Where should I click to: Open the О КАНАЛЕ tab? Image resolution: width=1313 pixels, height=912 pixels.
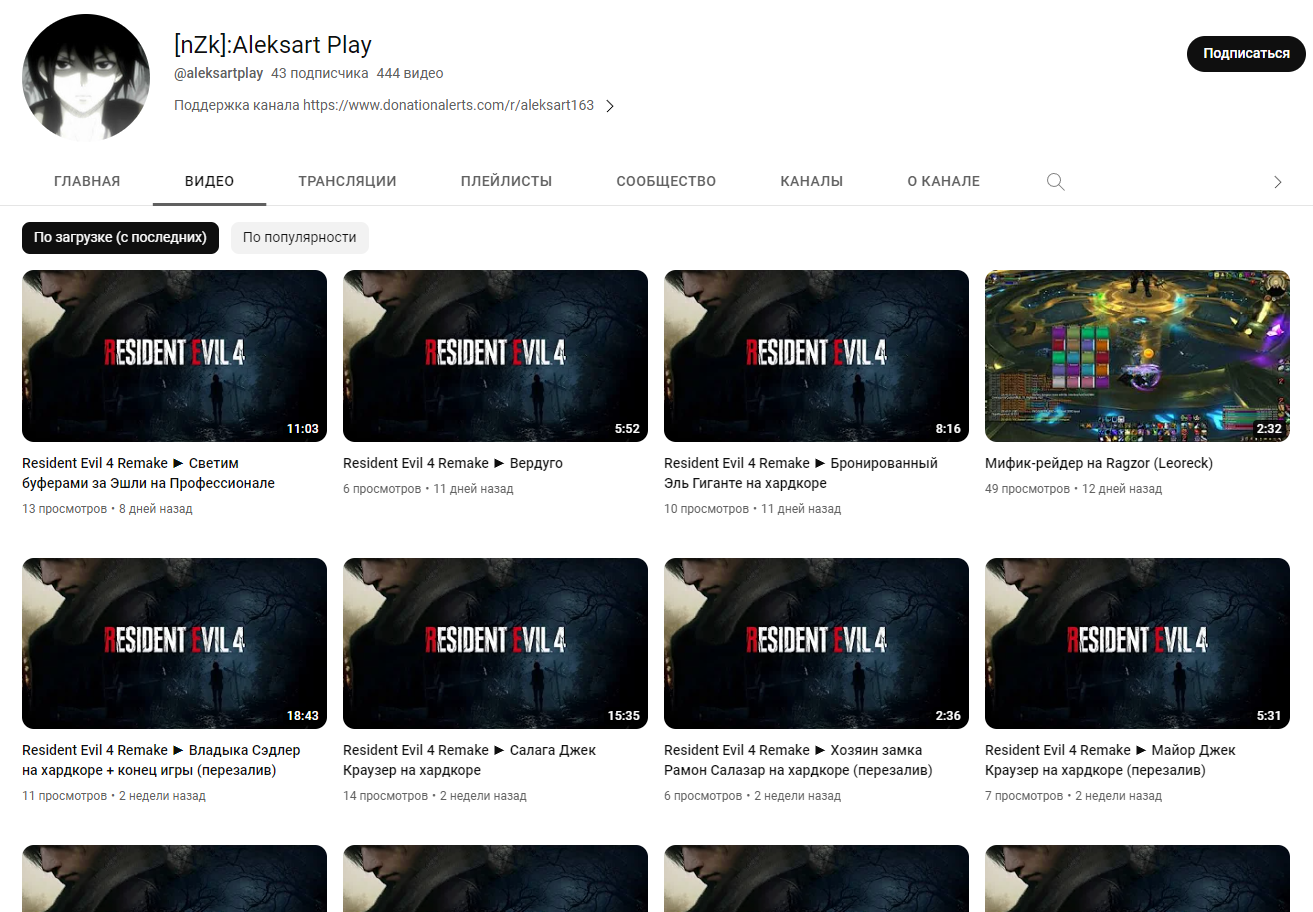pos(943,181)
